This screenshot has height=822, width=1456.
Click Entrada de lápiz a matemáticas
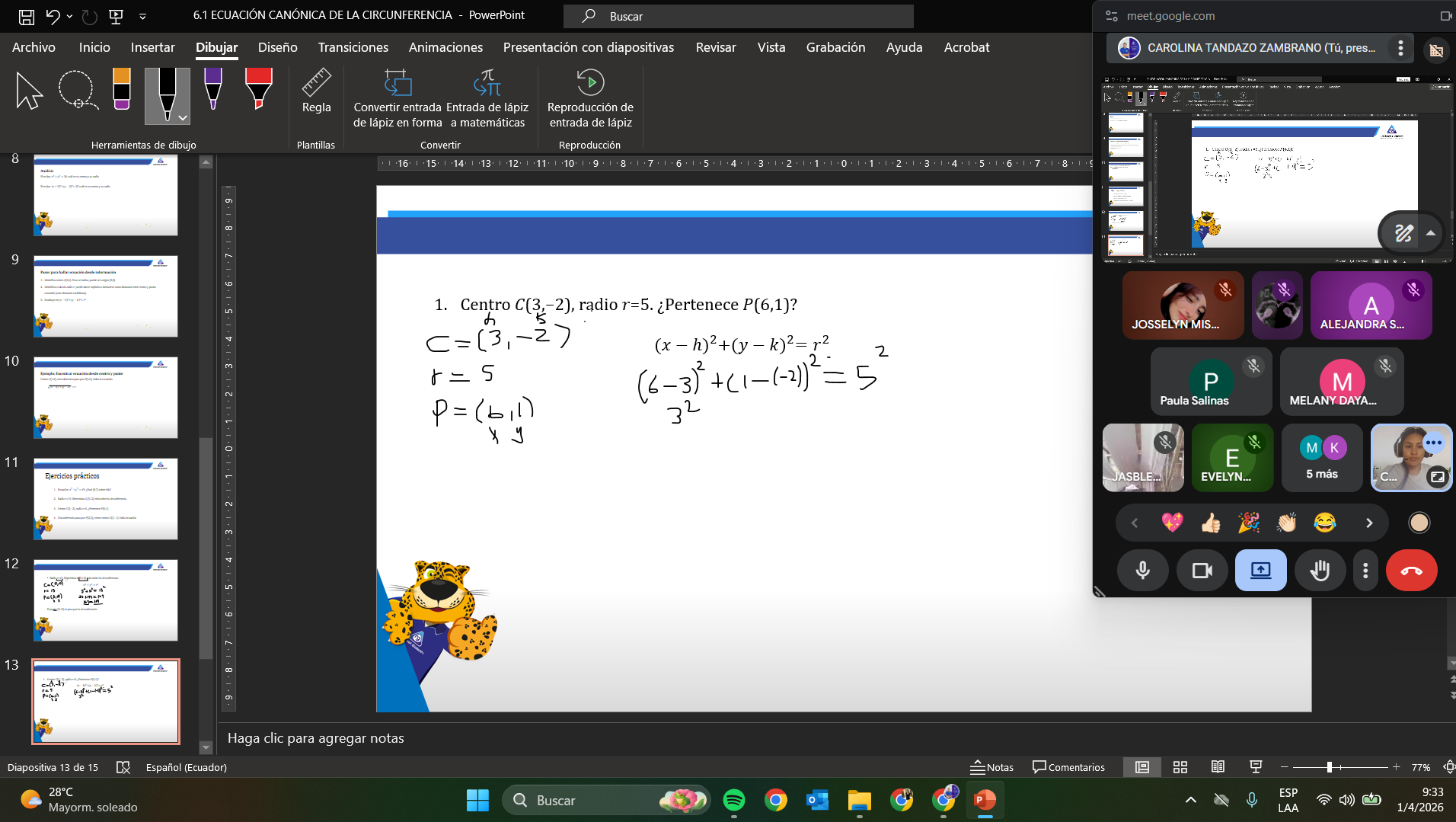[x=487, y=99]
